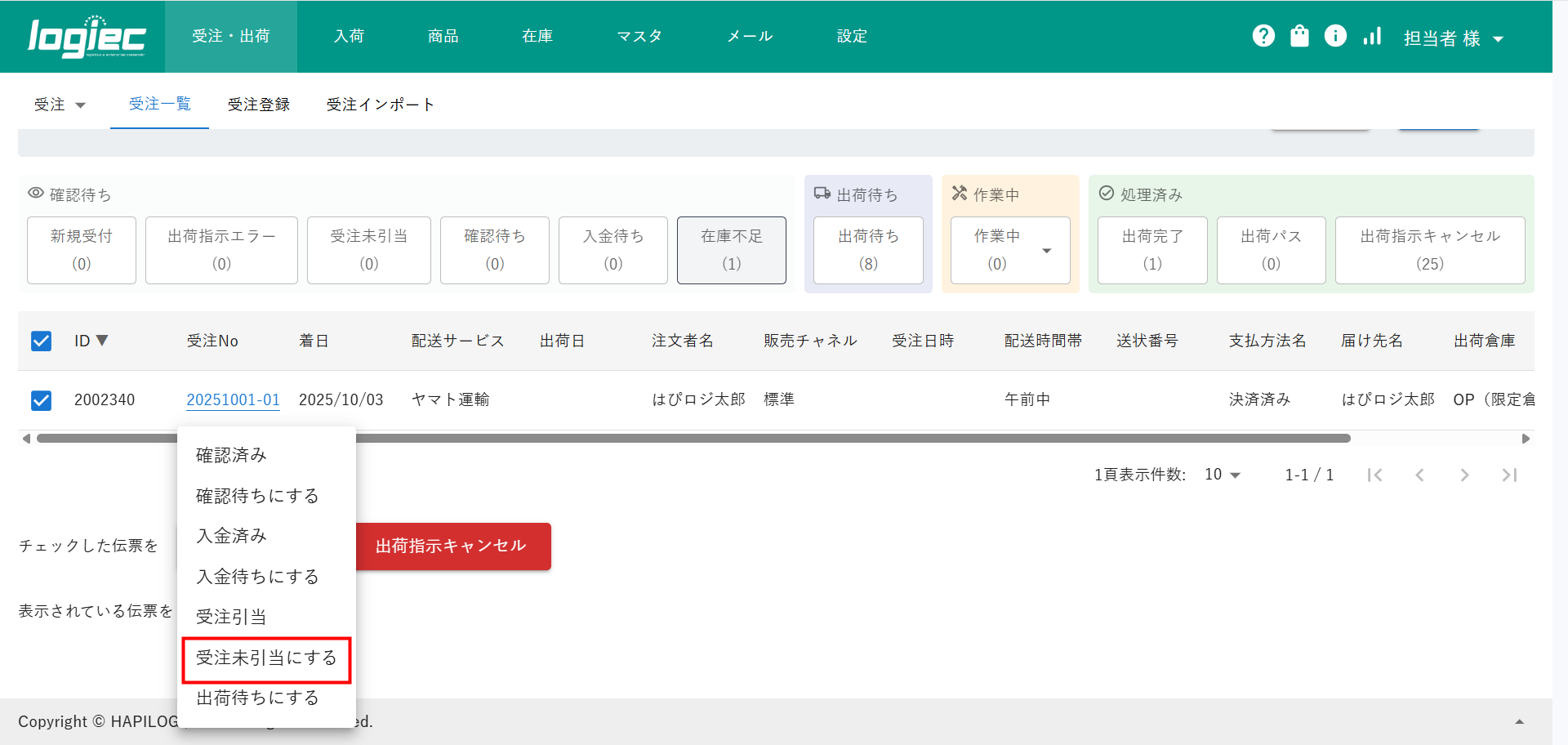Viewport: 1568px width, 745px height.
Task: Go to the first page of results
Action: point(1374,475)
